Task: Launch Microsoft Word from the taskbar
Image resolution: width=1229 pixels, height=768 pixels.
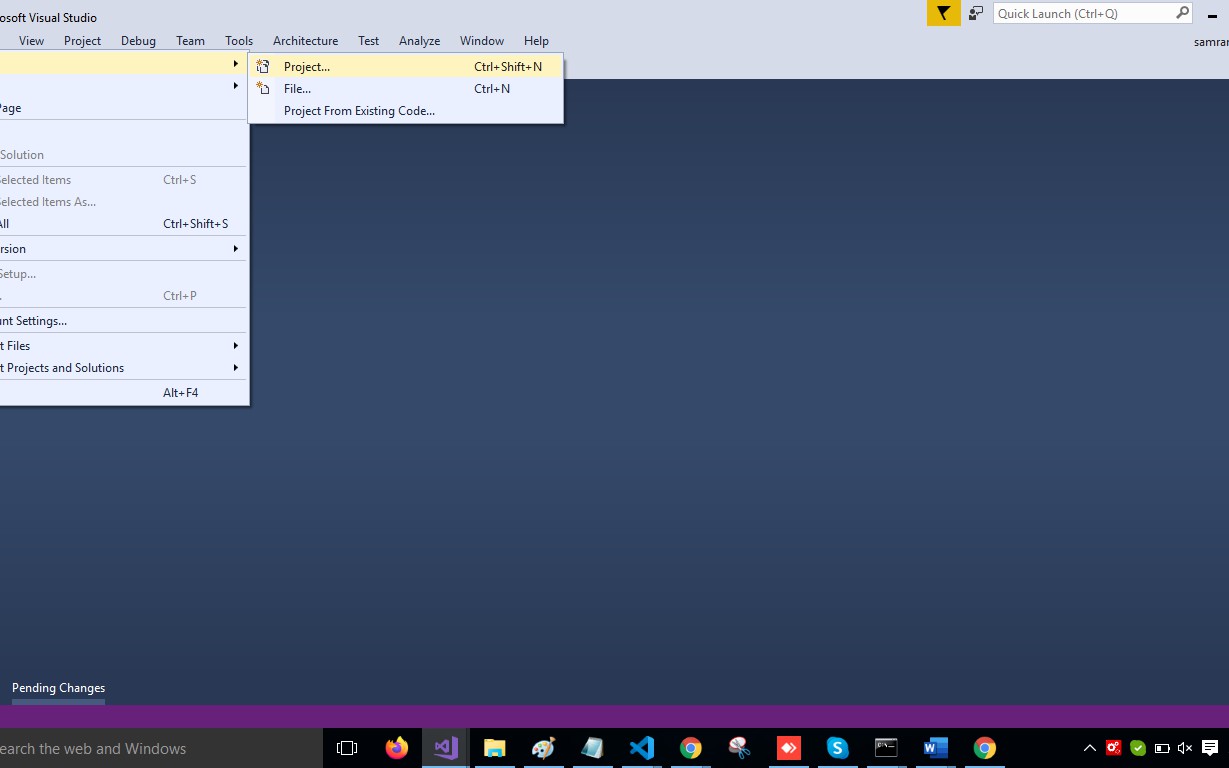Action: click(935, 748)
